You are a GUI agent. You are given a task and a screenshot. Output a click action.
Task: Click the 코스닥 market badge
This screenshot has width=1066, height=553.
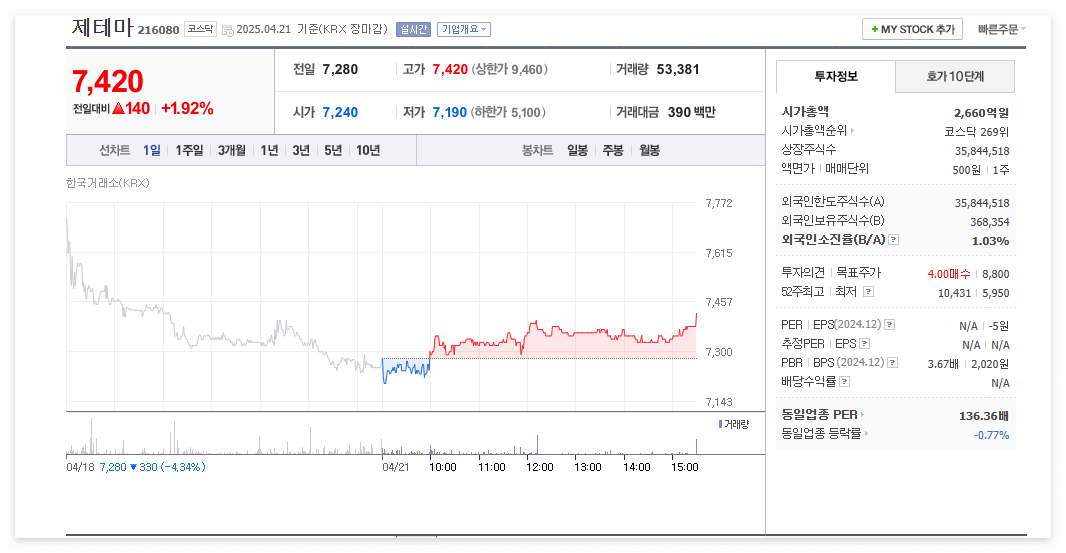click(200, 29)
